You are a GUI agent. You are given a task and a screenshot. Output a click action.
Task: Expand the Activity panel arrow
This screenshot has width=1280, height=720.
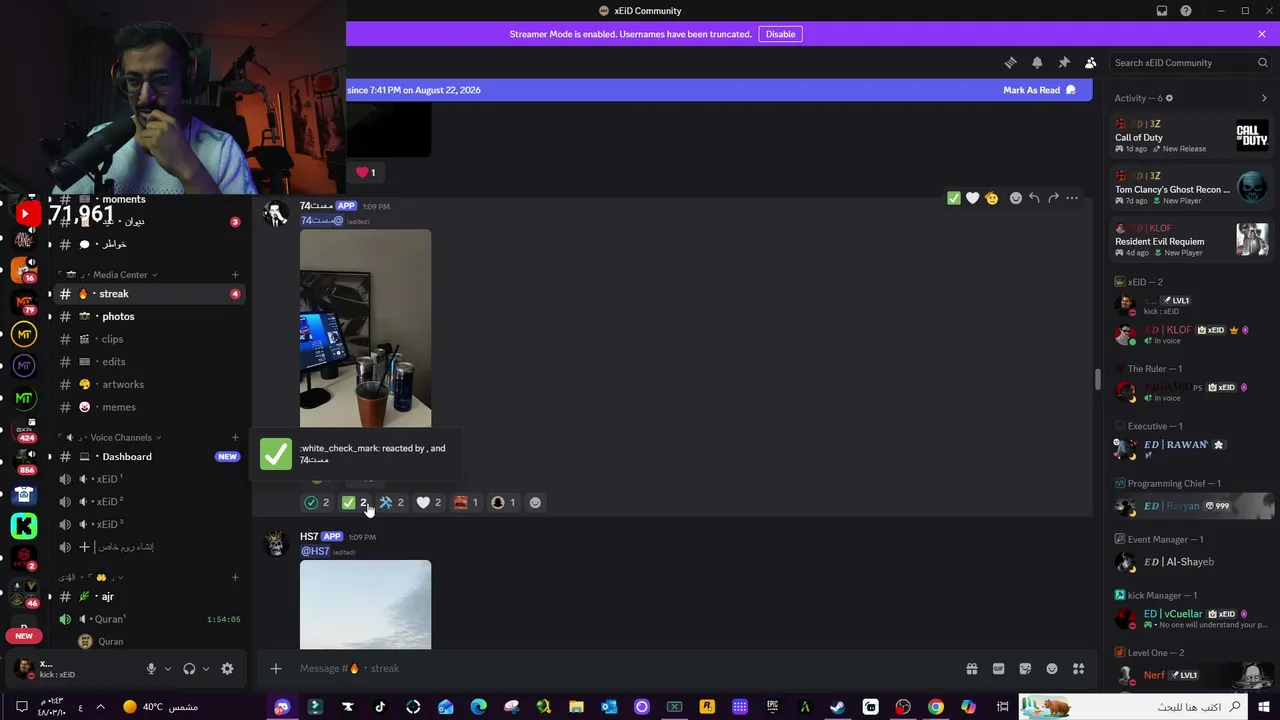point(1264,98)
